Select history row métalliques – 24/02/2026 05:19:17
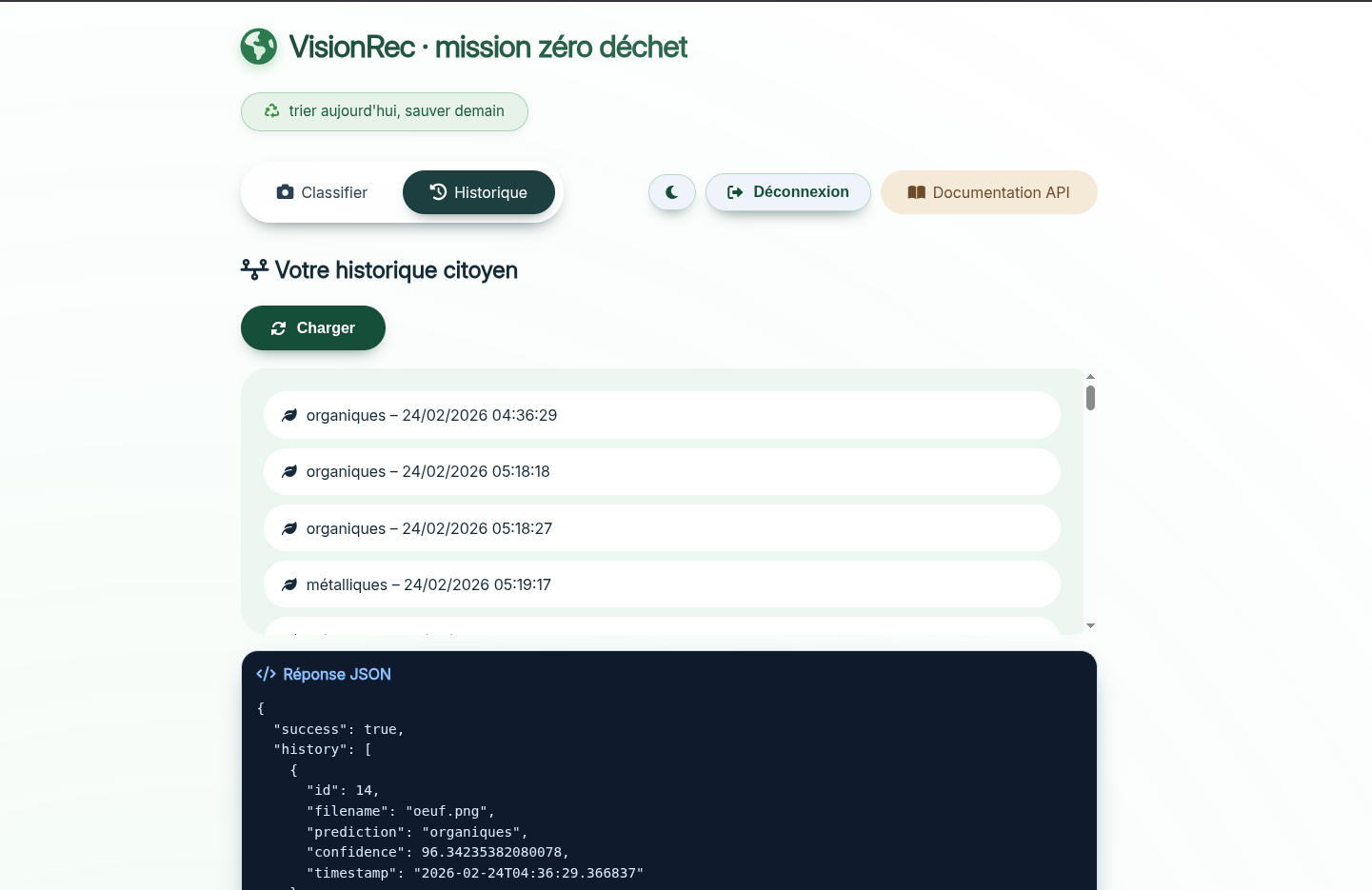The image size is (1372, 890). tap(662, 584)
